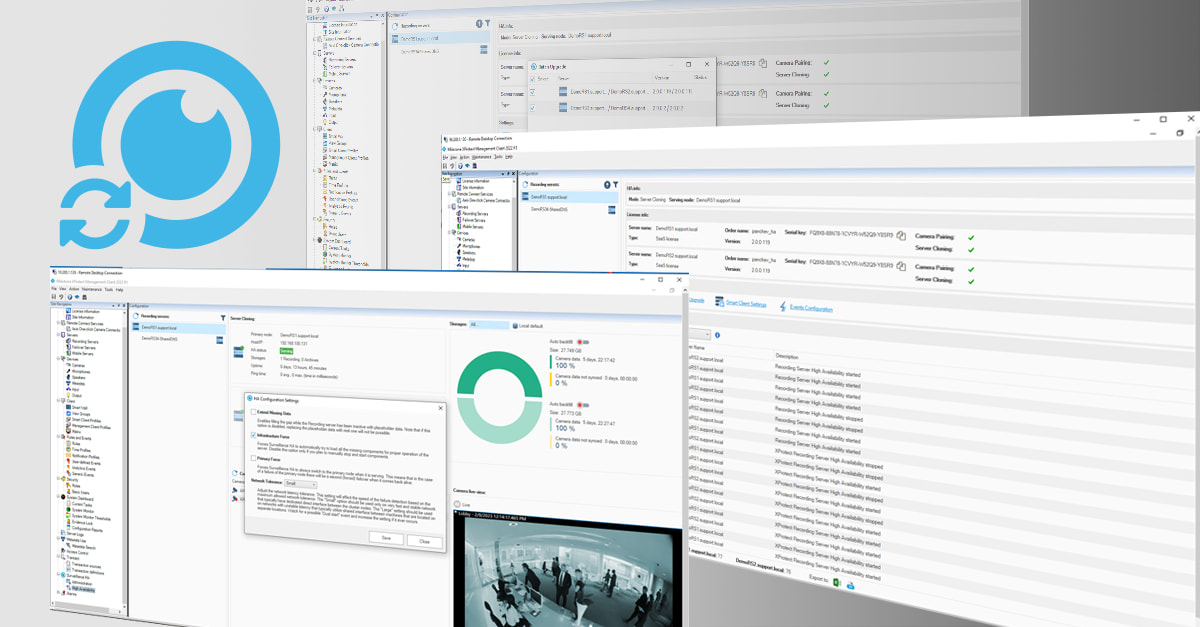1200x627 pixels.
Task: Click the Events Configuration lightning icon
Action: click(x=782, y=305)
